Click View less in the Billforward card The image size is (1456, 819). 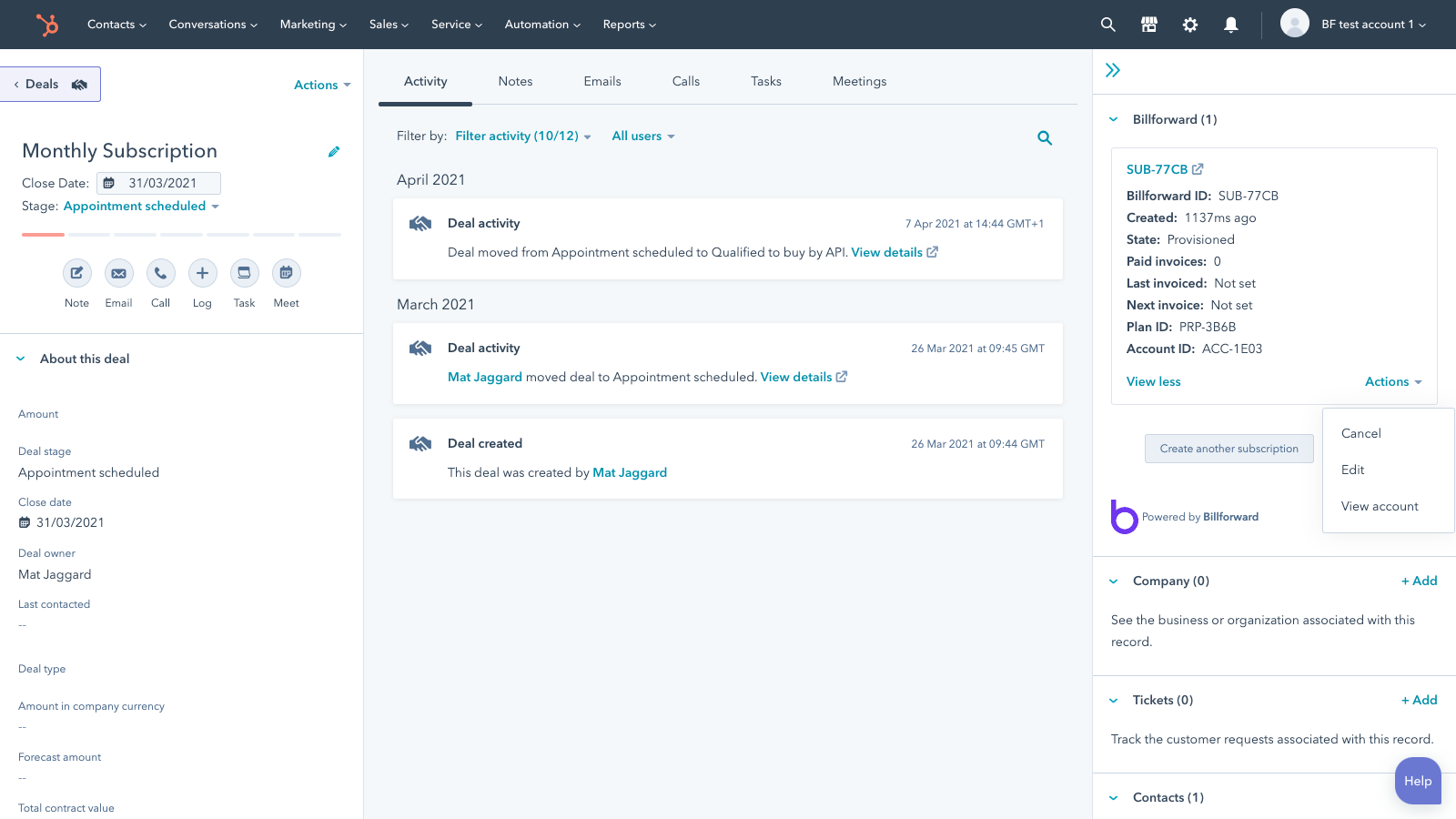pyautogui.click(x=1153, y=381)
